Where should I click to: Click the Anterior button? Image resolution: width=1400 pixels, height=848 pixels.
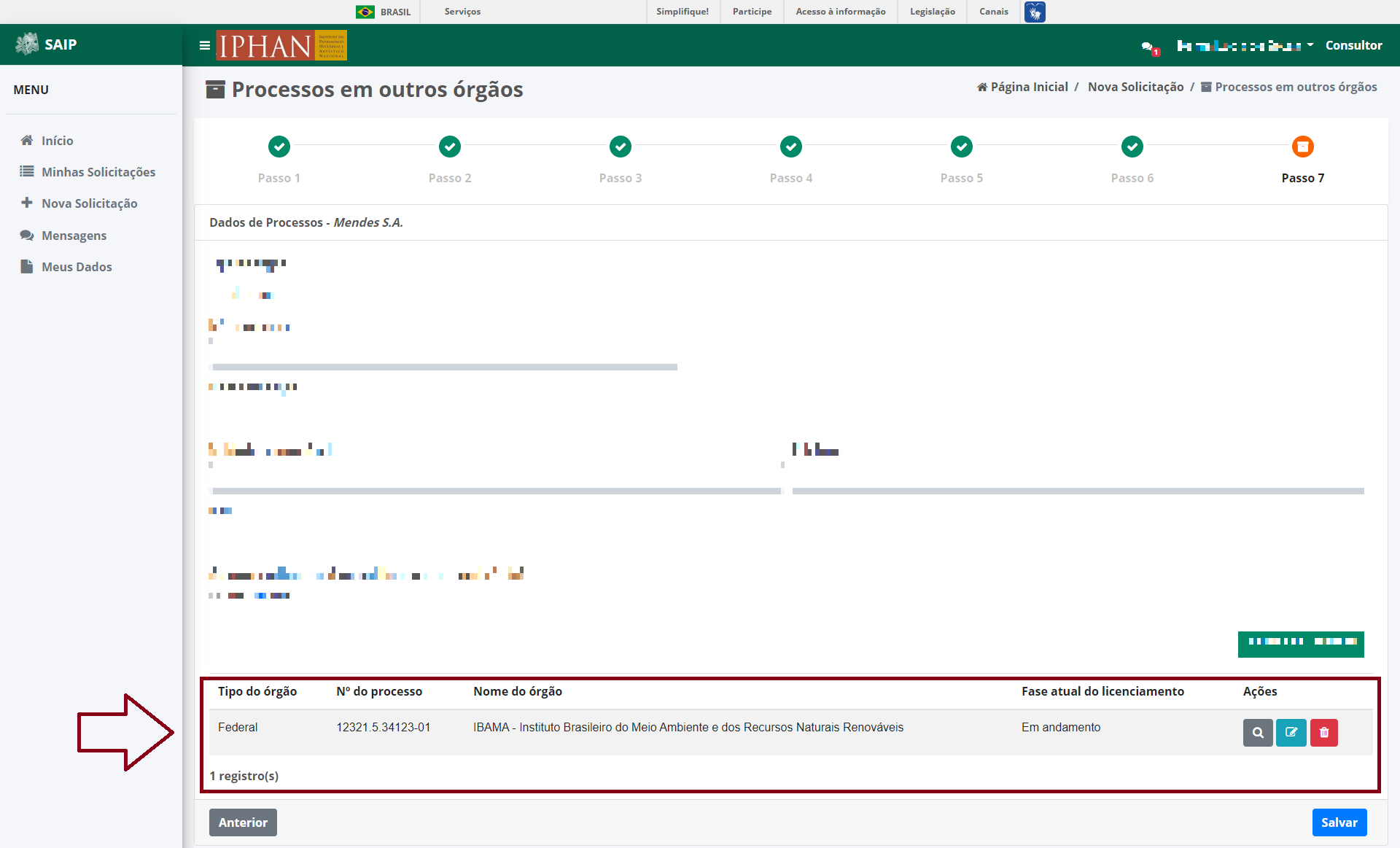[243, 822]
